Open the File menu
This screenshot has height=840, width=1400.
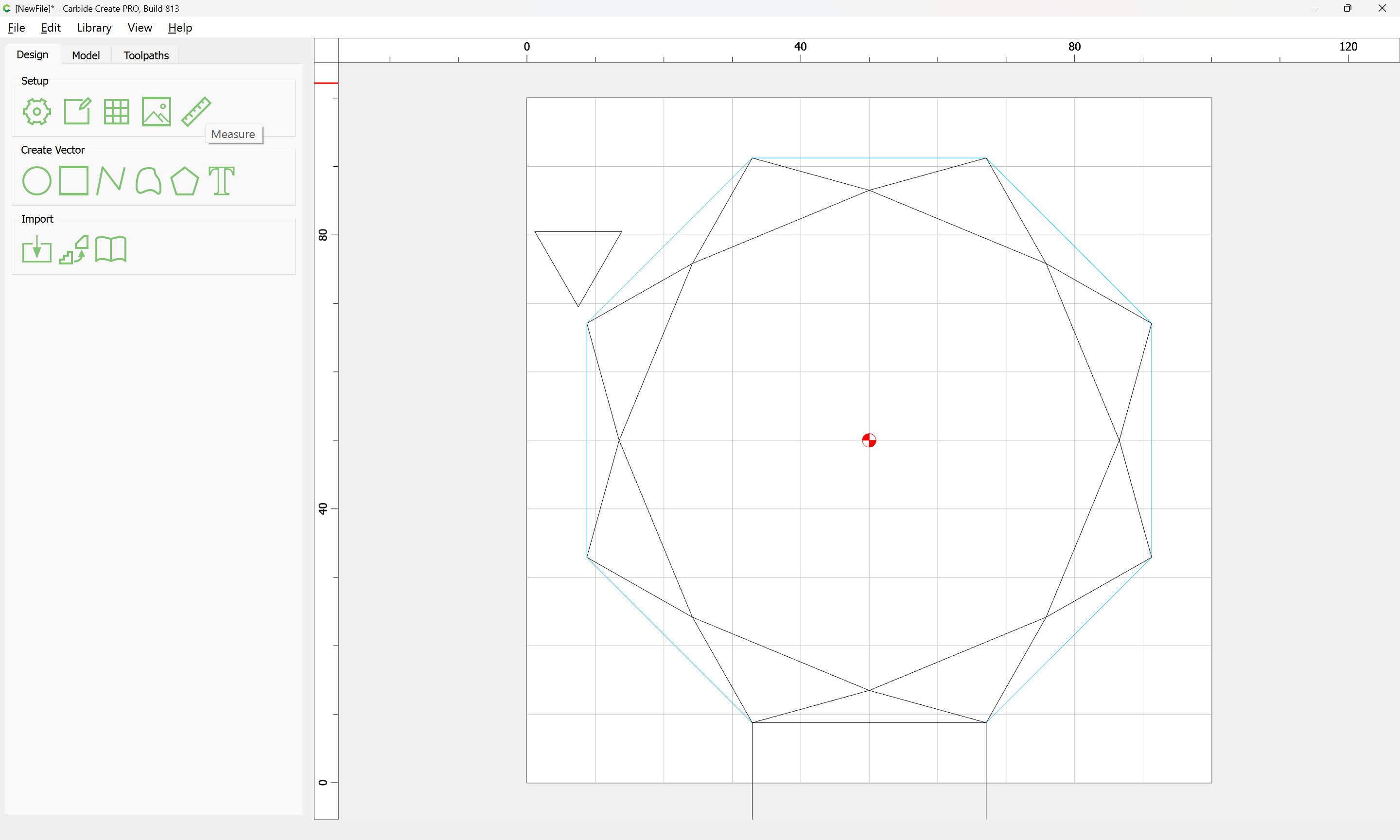17,28
